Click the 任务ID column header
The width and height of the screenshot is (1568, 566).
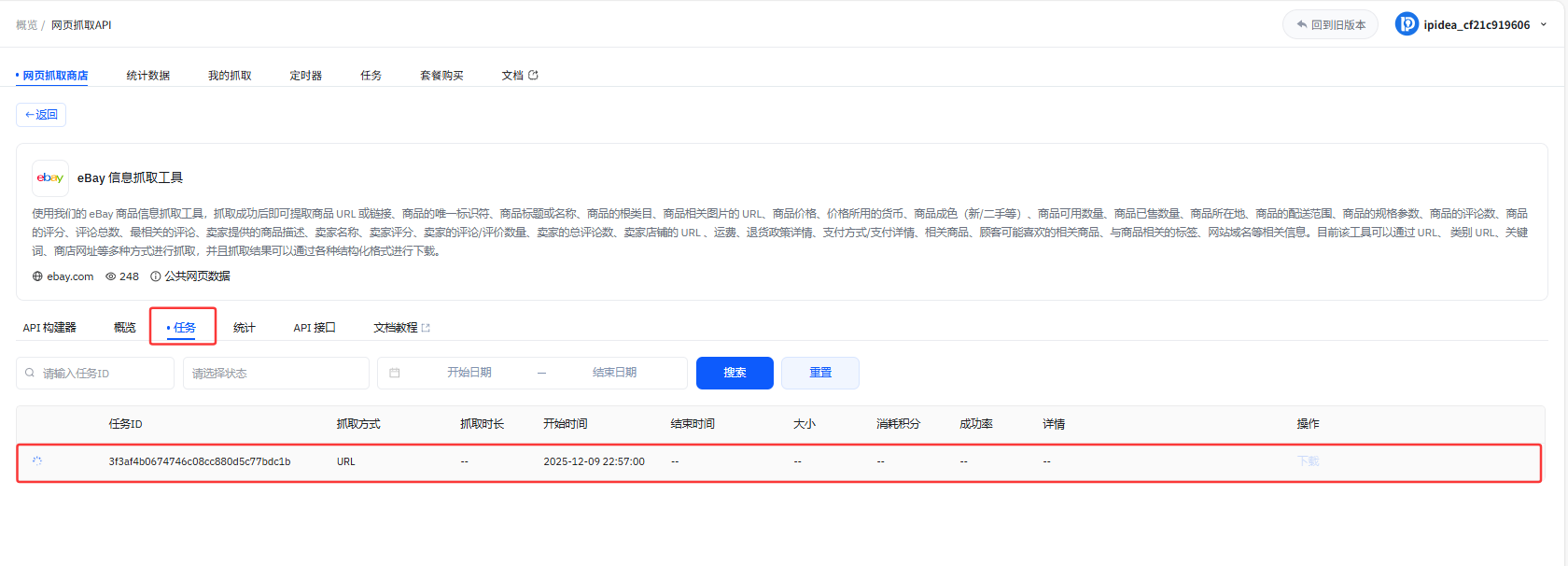click(x=125, y=424)
